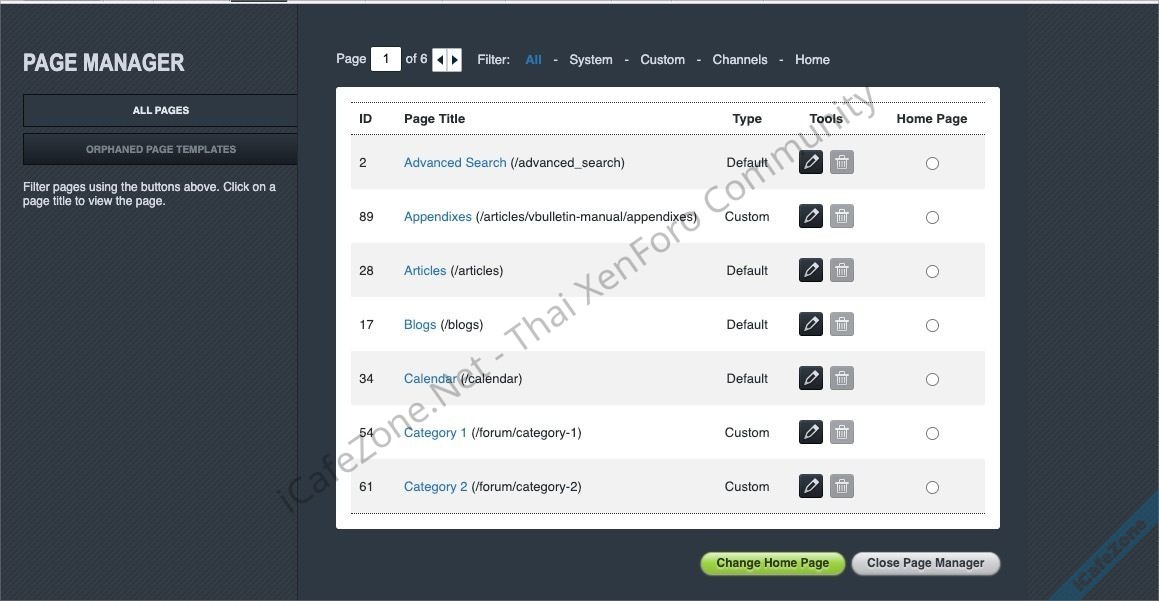1159x601 pixels.
Task: Filter pages by System
Action: pyautogui.click(x=590, y=60)
